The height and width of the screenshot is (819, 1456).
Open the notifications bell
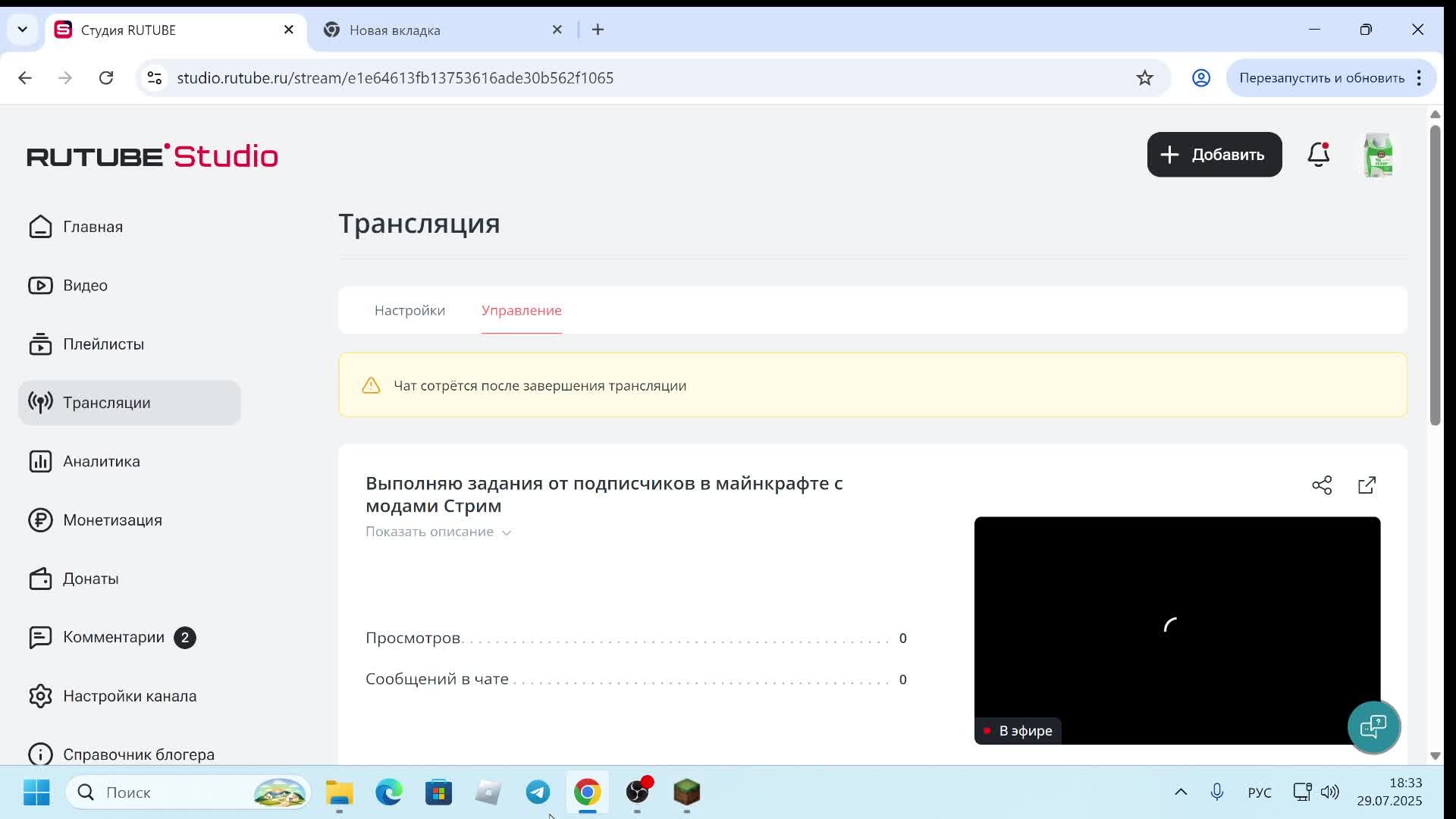pos(1318,155)
